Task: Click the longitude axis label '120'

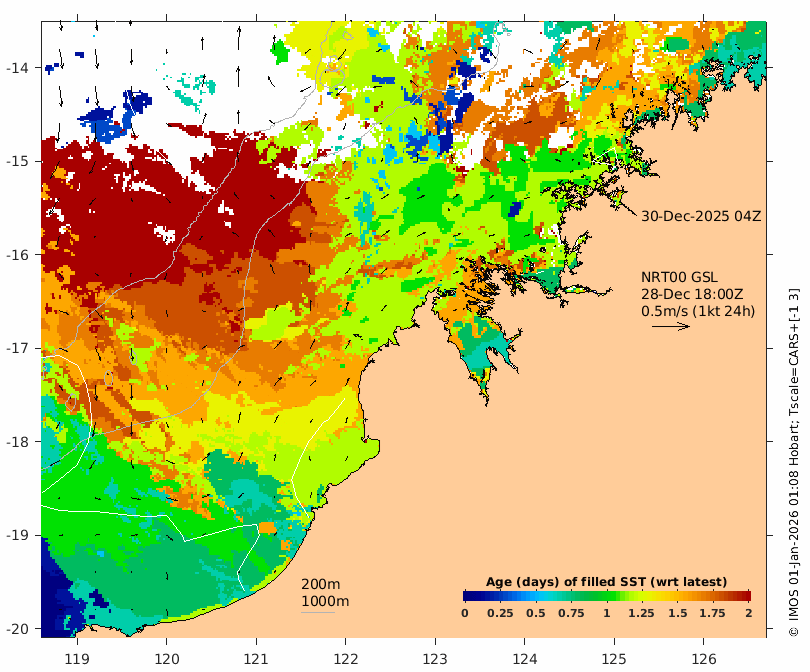Action: pos(166,659)
